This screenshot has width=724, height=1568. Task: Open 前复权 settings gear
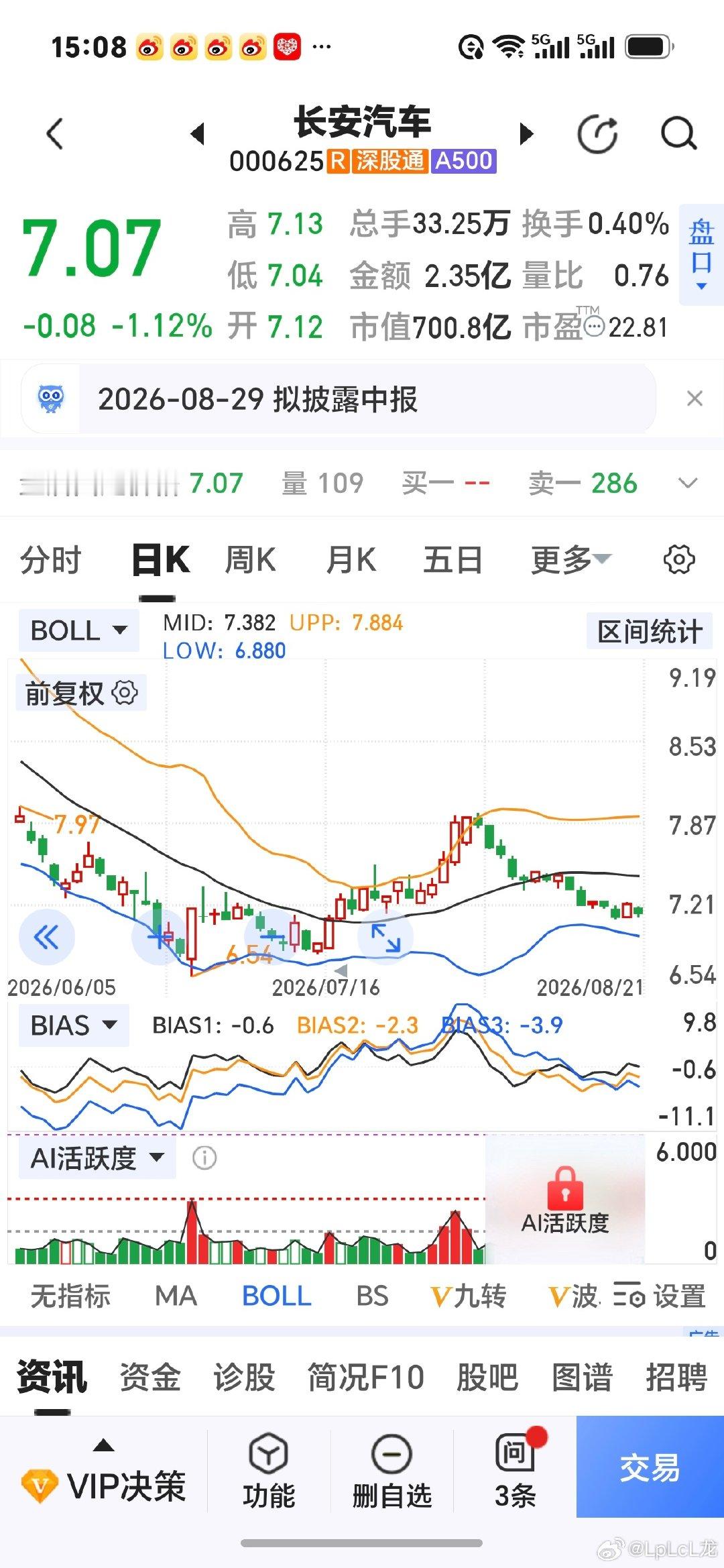coord(125,692)
